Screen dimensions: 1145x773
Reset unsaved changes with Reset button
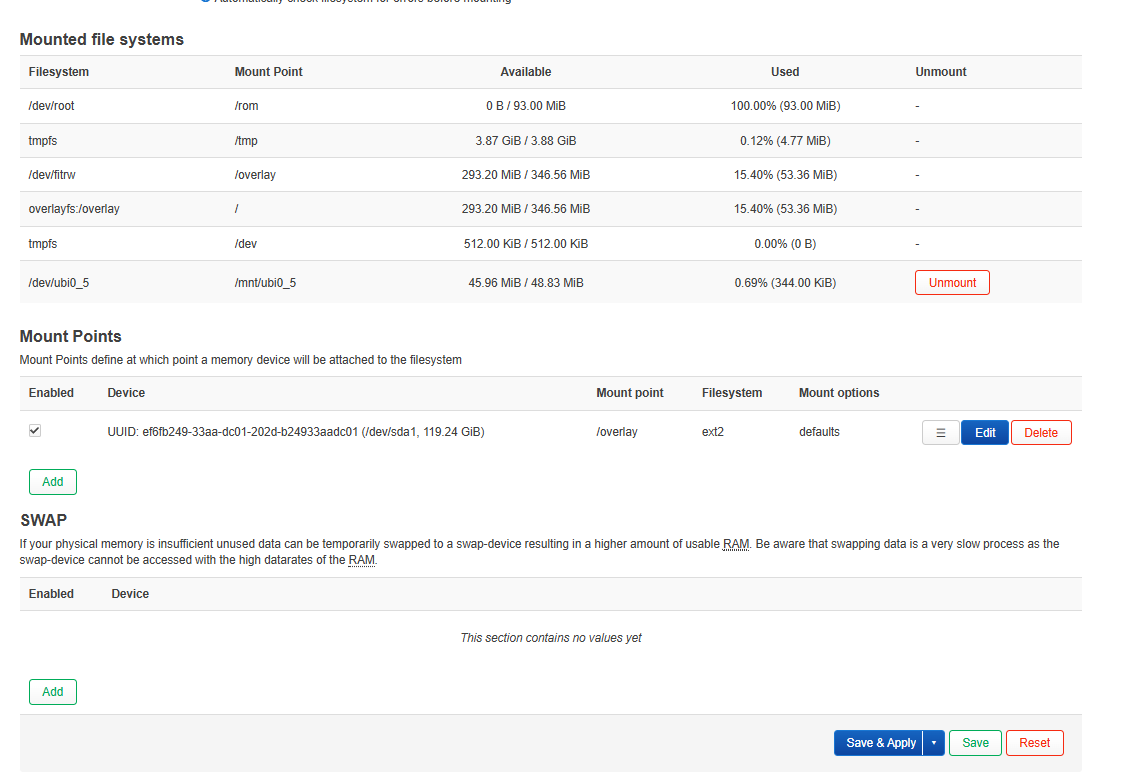[1034, 743]
